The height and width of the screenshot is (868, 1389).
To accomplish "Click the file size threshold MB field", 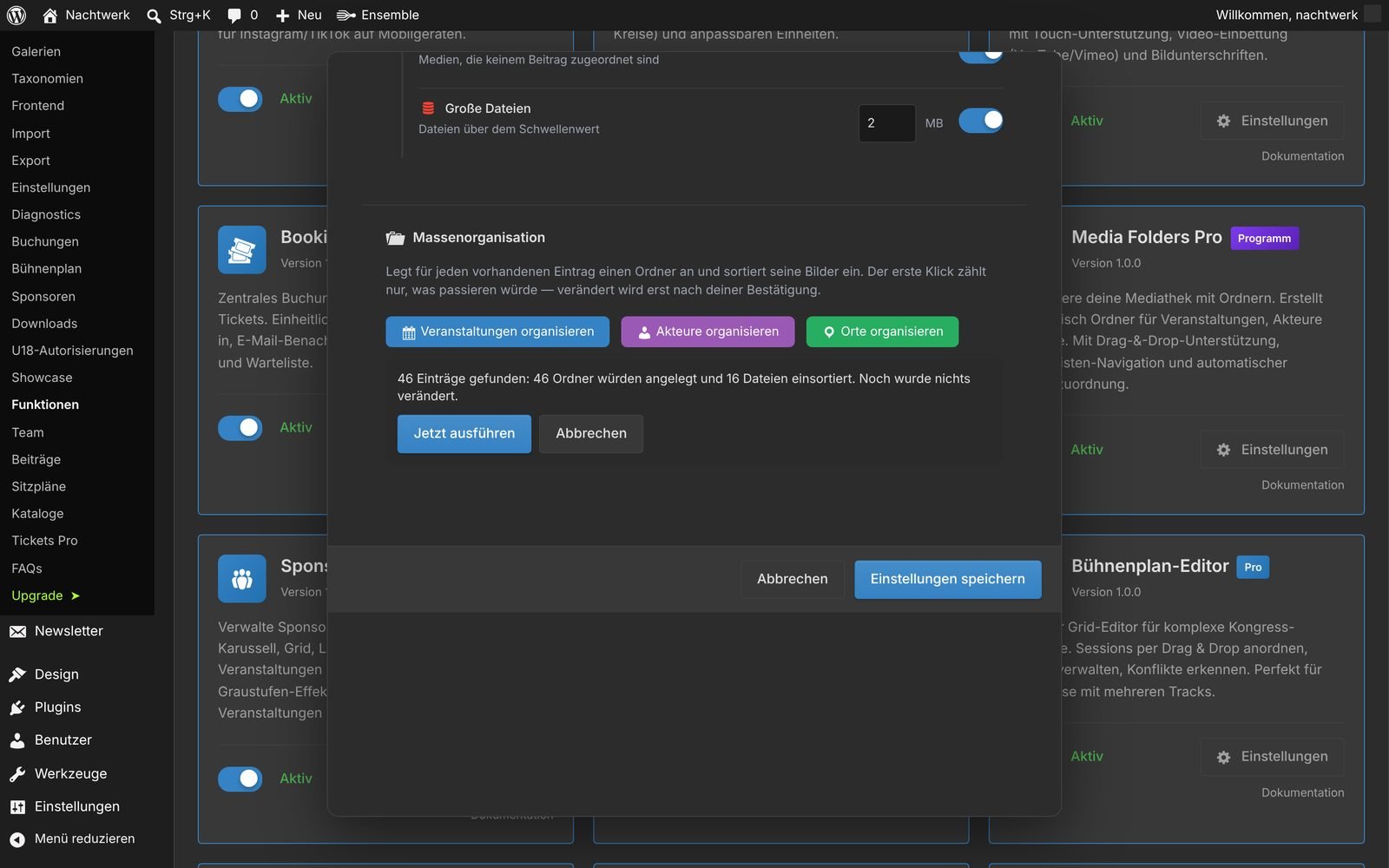I will point(887,123).
